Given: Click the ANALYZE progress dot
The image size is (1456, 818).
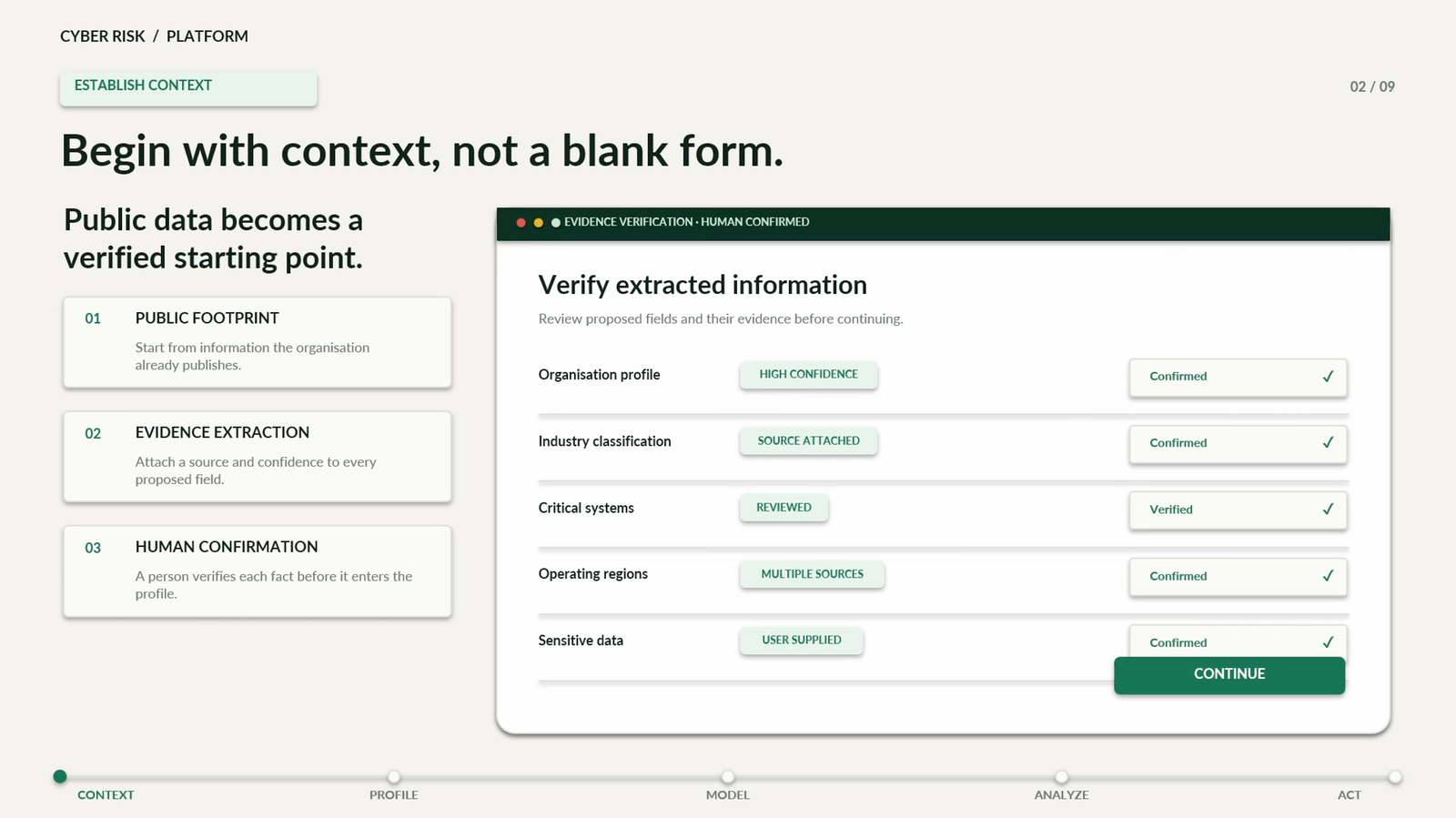Looking at the screenshot, I should 1061,776.
